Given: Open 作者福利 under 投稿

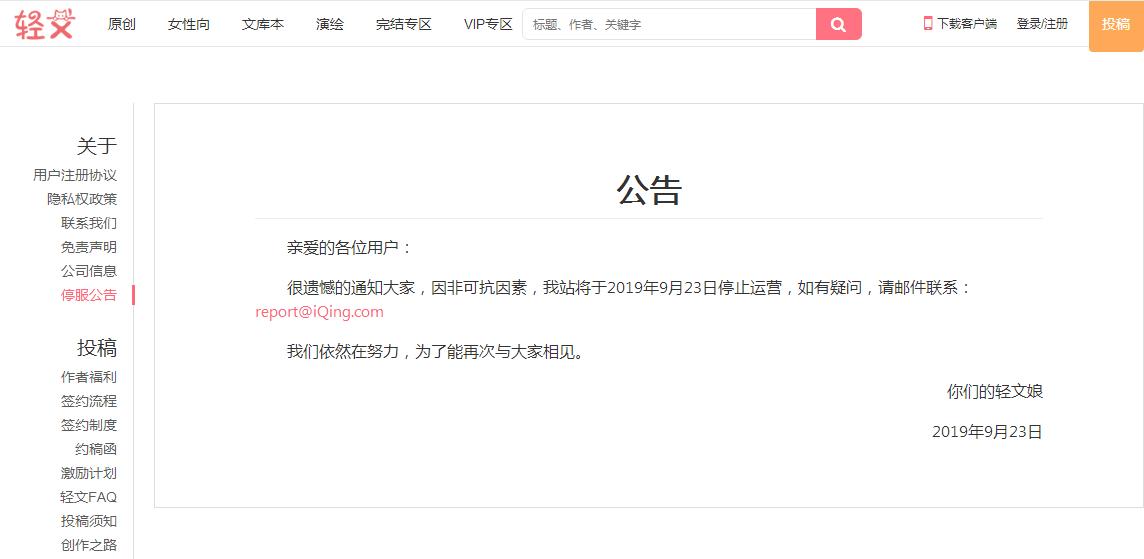Looking at the screenshot, I should 88,377.
